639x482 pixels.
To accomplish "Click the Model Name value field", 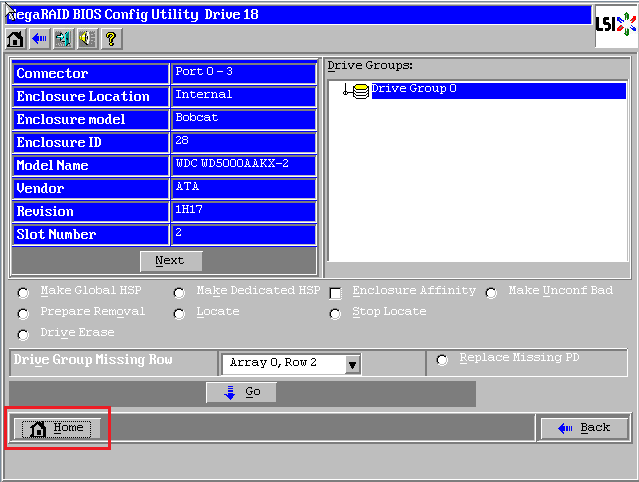I will tap(244, 165).
